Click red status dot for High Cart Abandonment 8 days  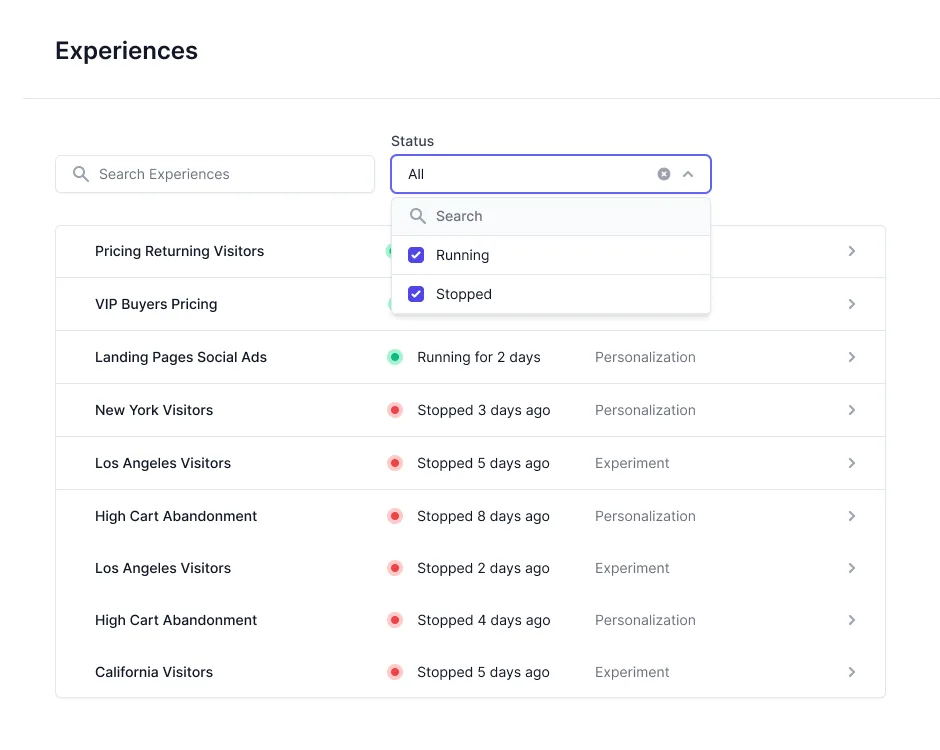coord(395,516)
